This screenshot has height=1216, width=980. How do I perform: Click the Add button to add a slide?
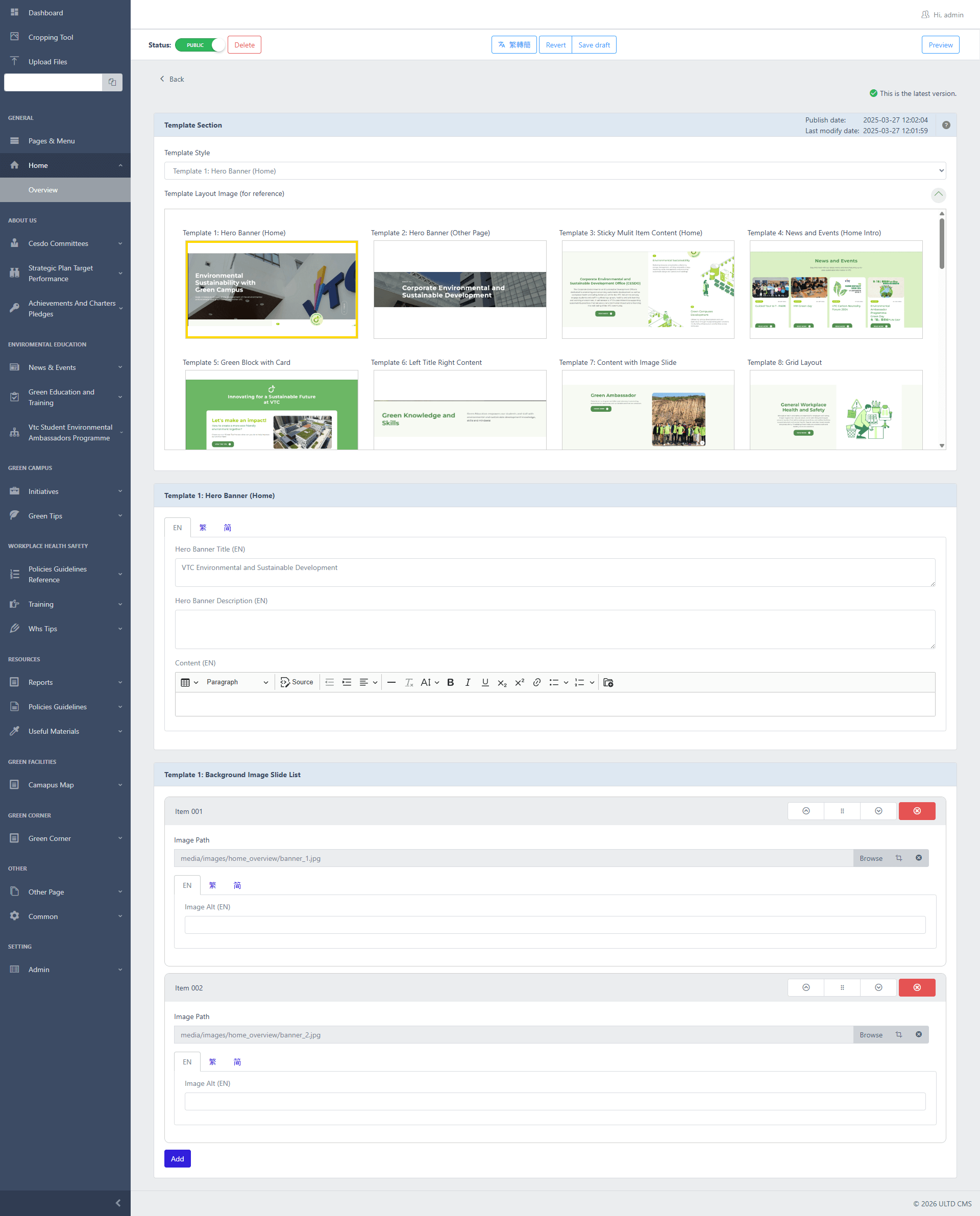[177, 1158]
